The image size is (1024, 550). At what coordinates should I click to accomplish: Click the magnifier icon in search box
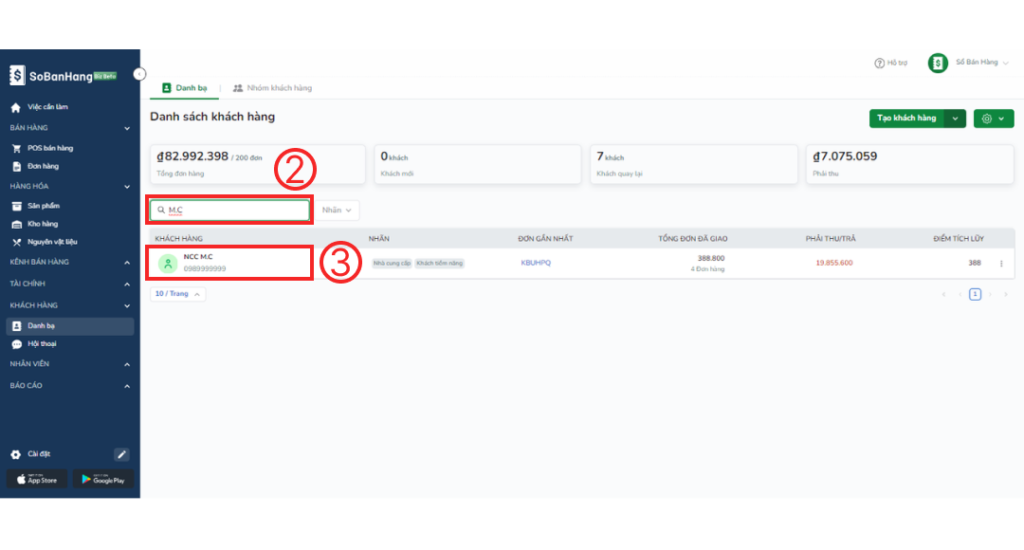(x=161, y=210)
